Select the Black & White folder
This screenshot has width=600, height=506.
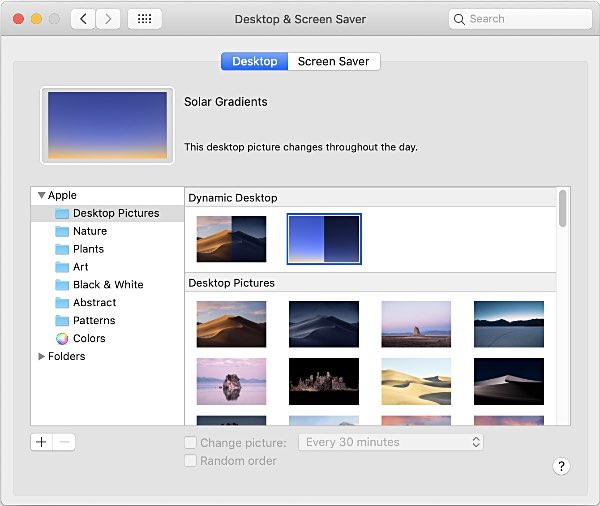tap(107, 284)
